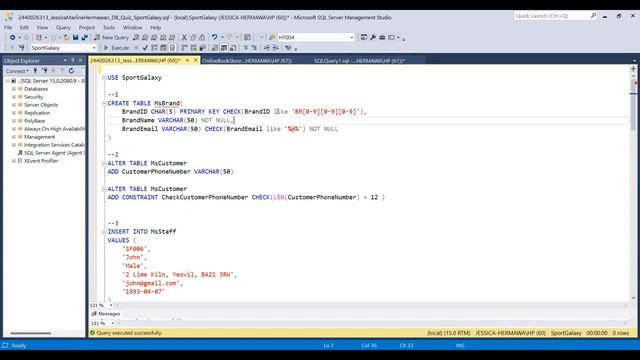The width and height of the screenshot is (640, 360).
Task: Click the Paste clipboard icon
Action: coord(202,37)
